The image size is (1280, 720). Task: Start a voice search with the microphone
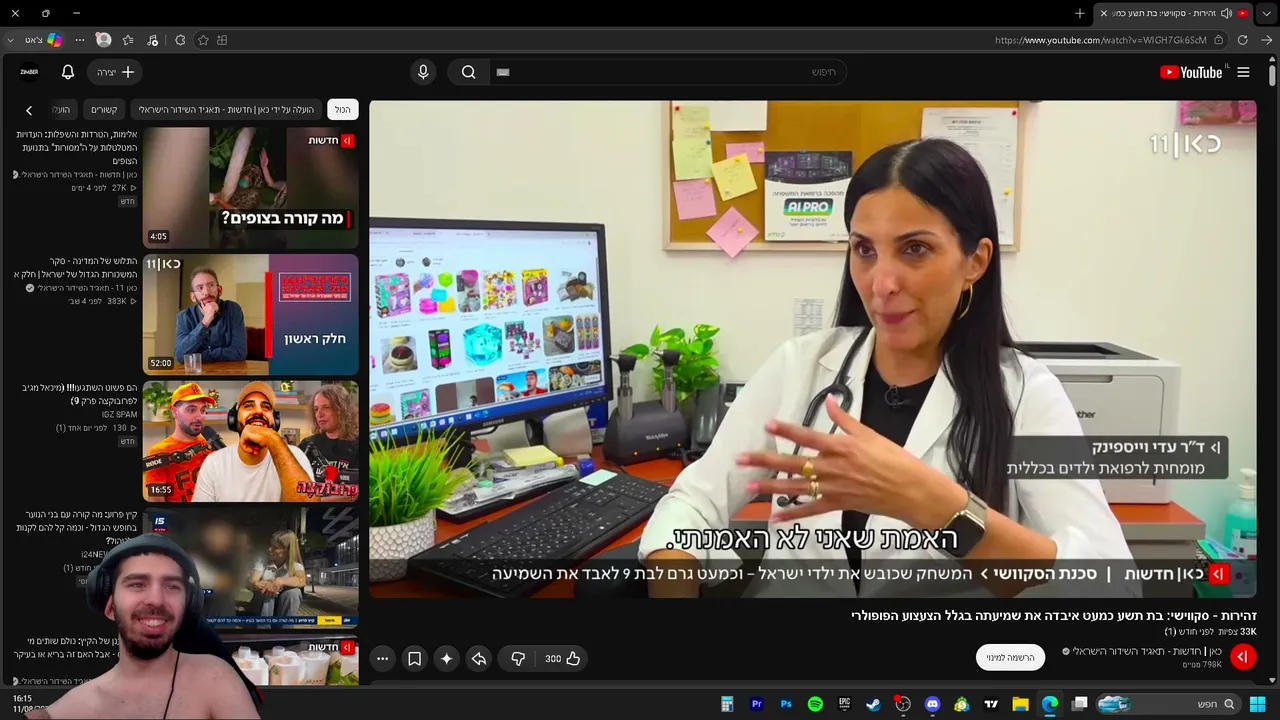pos(423,72)
